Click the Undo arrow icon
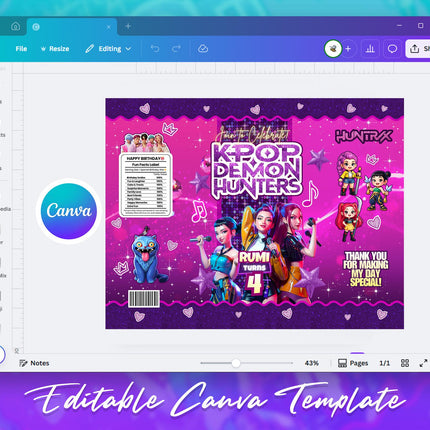Image resolution: width=430 pixels, height=430 pixels. pyautogui.click(x=155, y=49)
